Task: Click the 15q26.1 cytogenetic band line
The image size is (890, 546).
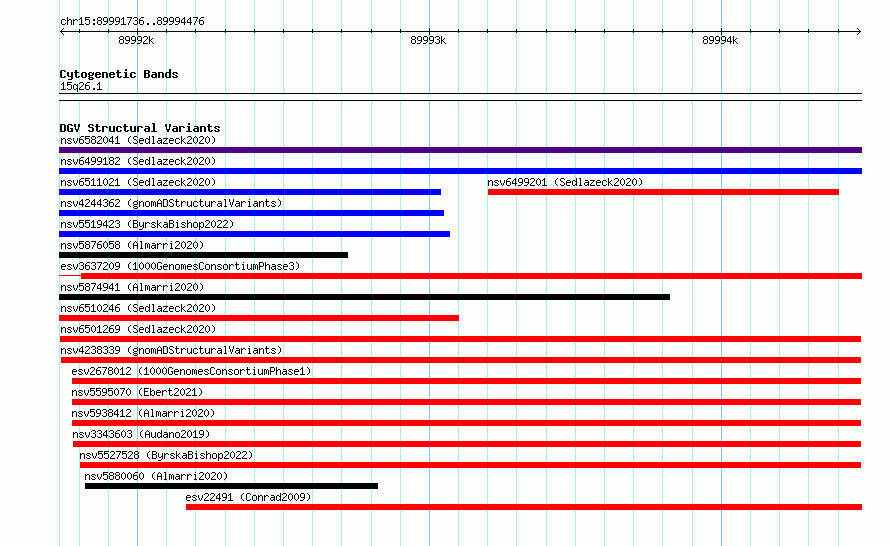Action: tap(460, 97)
